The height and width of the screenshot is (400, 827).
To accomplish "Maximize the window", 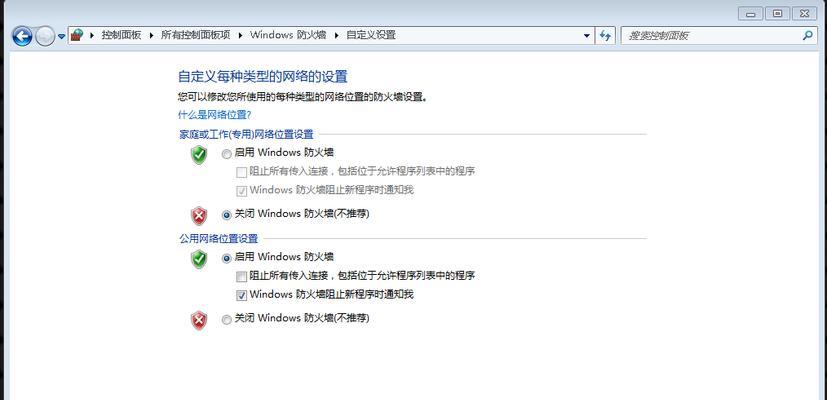I will [x=778, y=14].
